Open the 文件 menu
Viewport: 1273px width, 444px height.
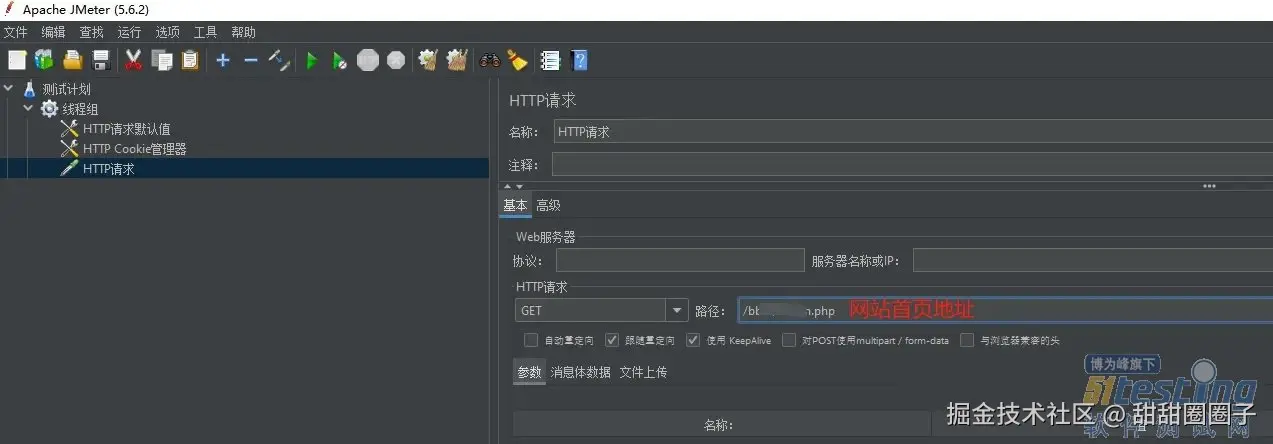(x=16, y=32)
